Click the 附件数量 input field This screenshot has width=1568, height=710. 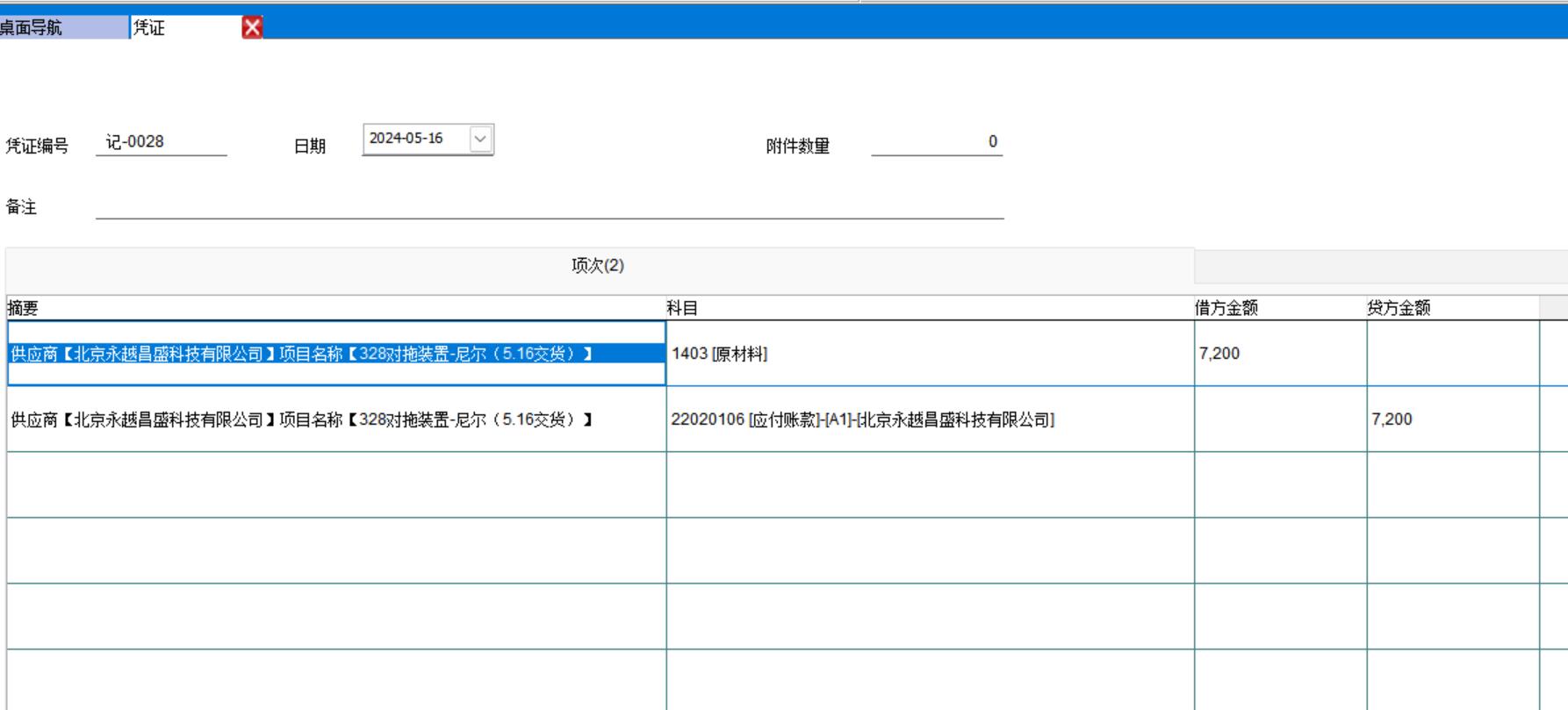tap(936, 142)
